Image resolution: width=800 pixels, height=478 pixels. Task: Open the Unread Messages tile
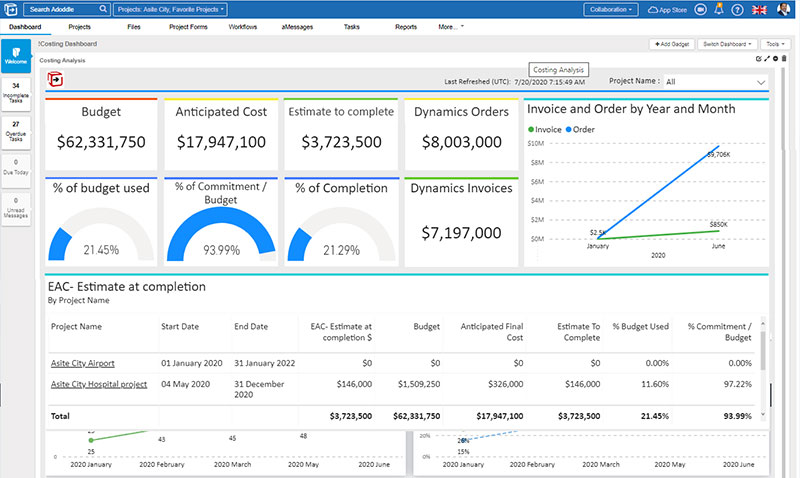click(x=16, y=208)
